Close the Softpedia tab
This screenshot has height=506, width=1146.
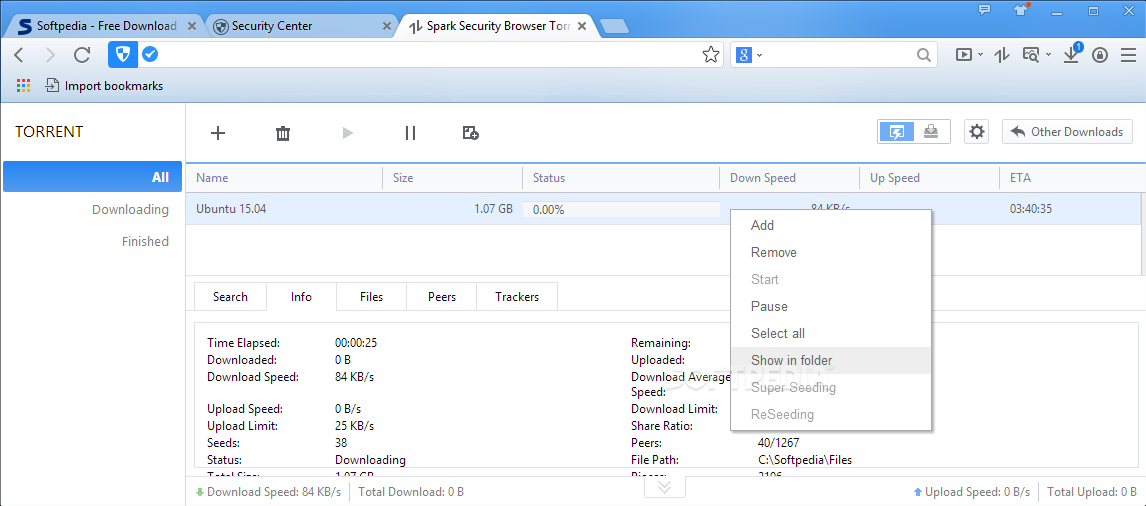tap(191, 26)
